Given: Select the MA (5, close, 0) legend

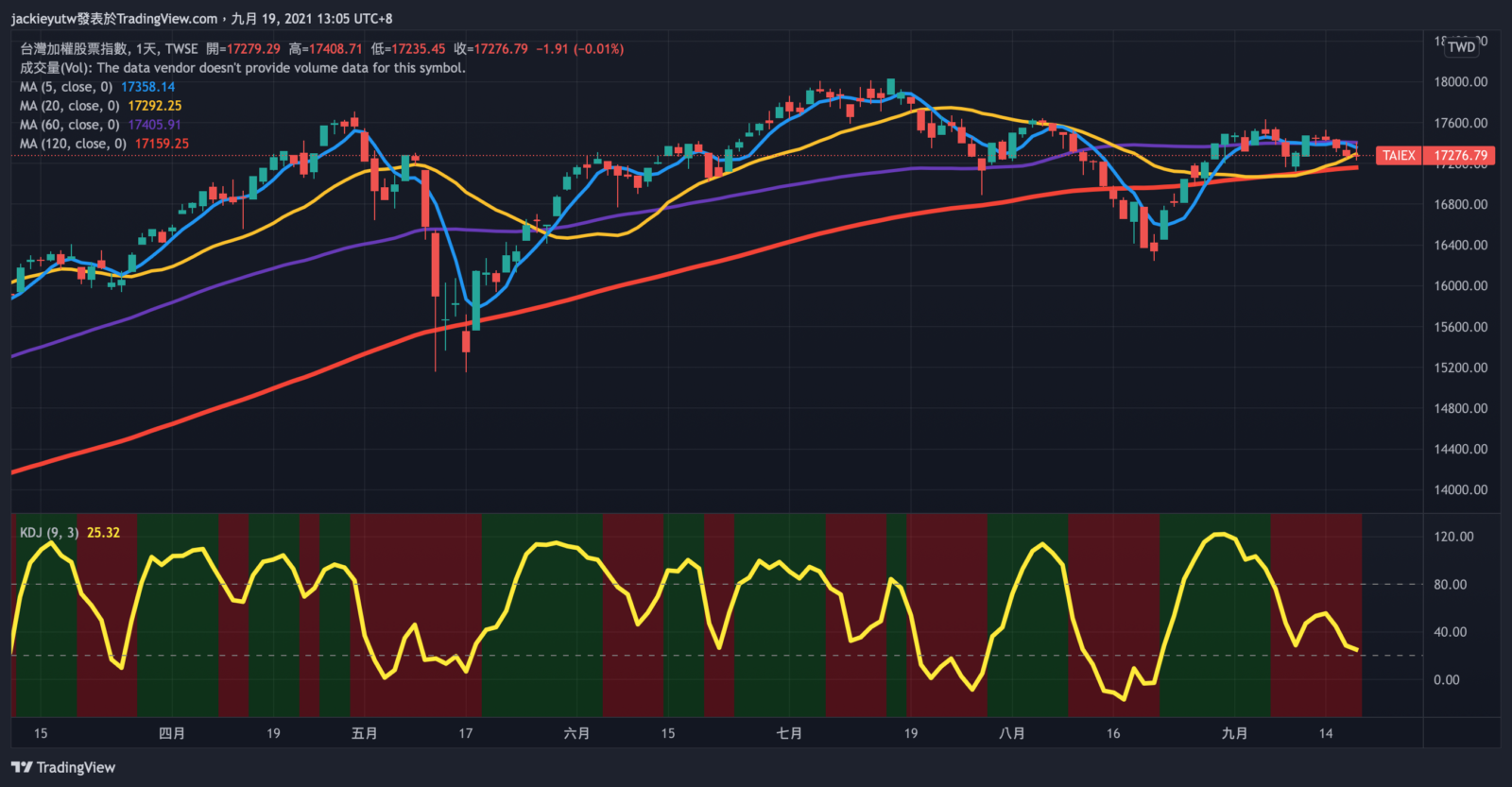Looking at the screenshot, I should 69,87.
